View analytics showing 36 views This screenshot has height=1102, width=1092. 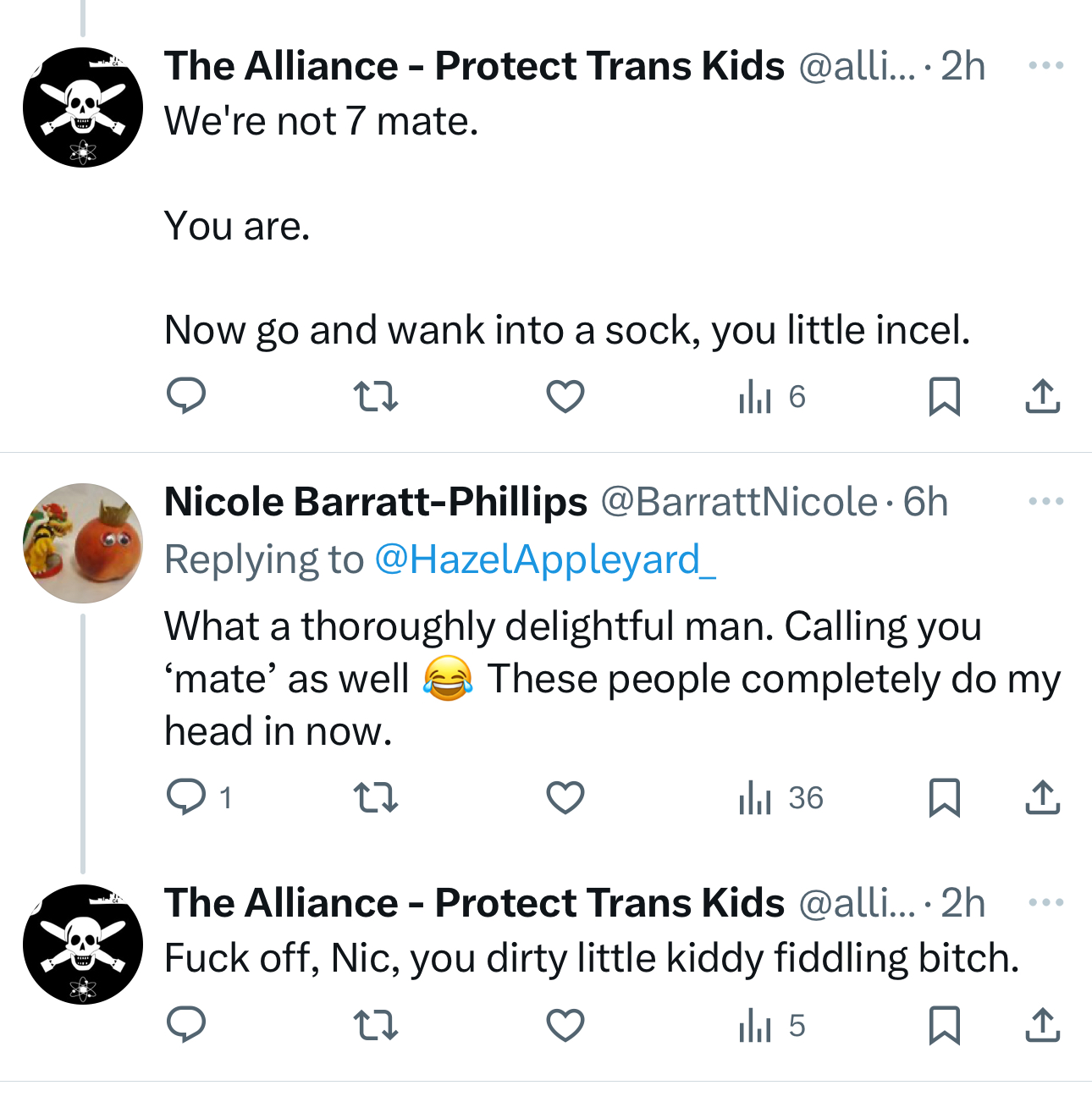pyautogui.click(x=780, y=797)
